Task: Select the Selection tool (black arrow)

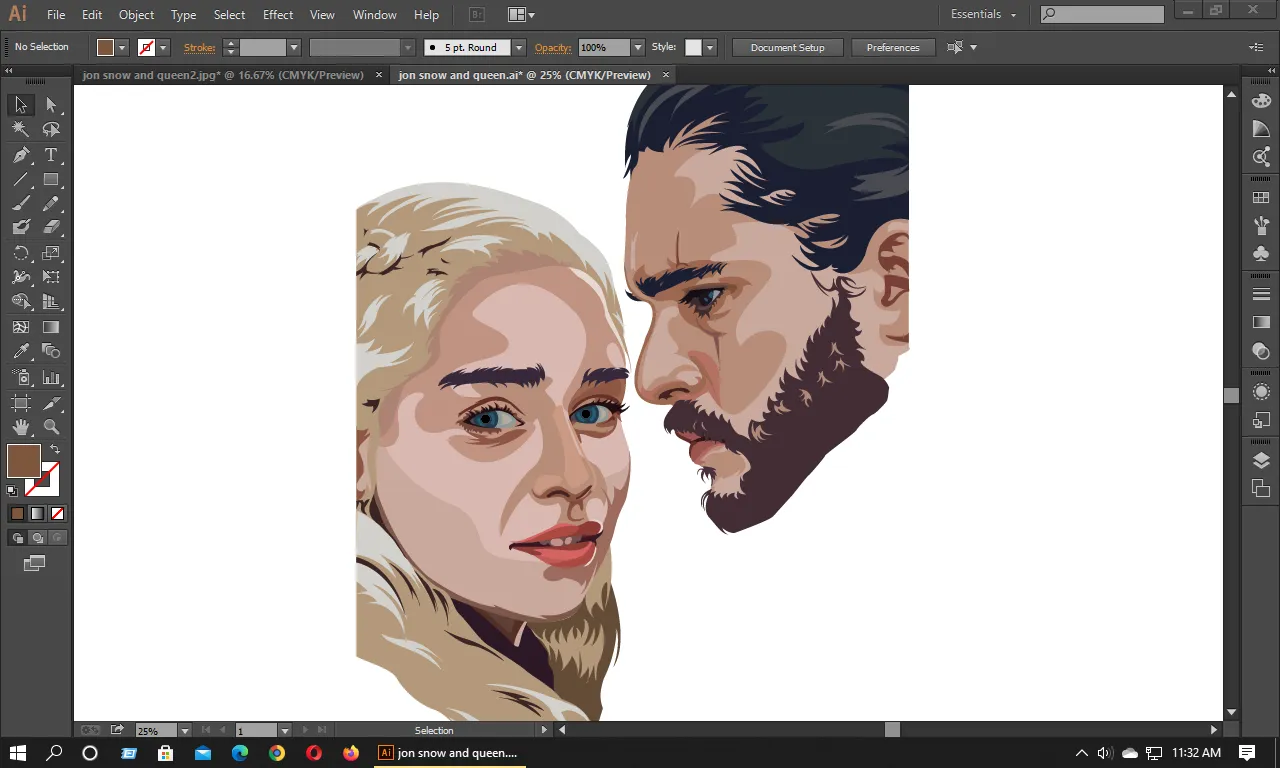Action: click(20, 105)
